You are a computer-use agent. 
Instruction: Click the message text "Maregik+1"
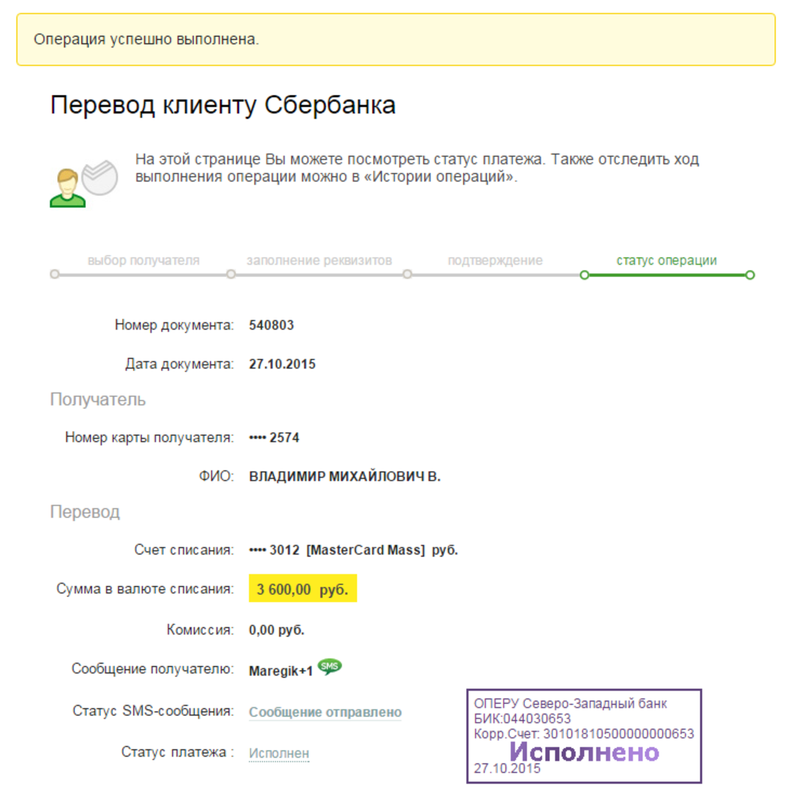pos(281,671)
